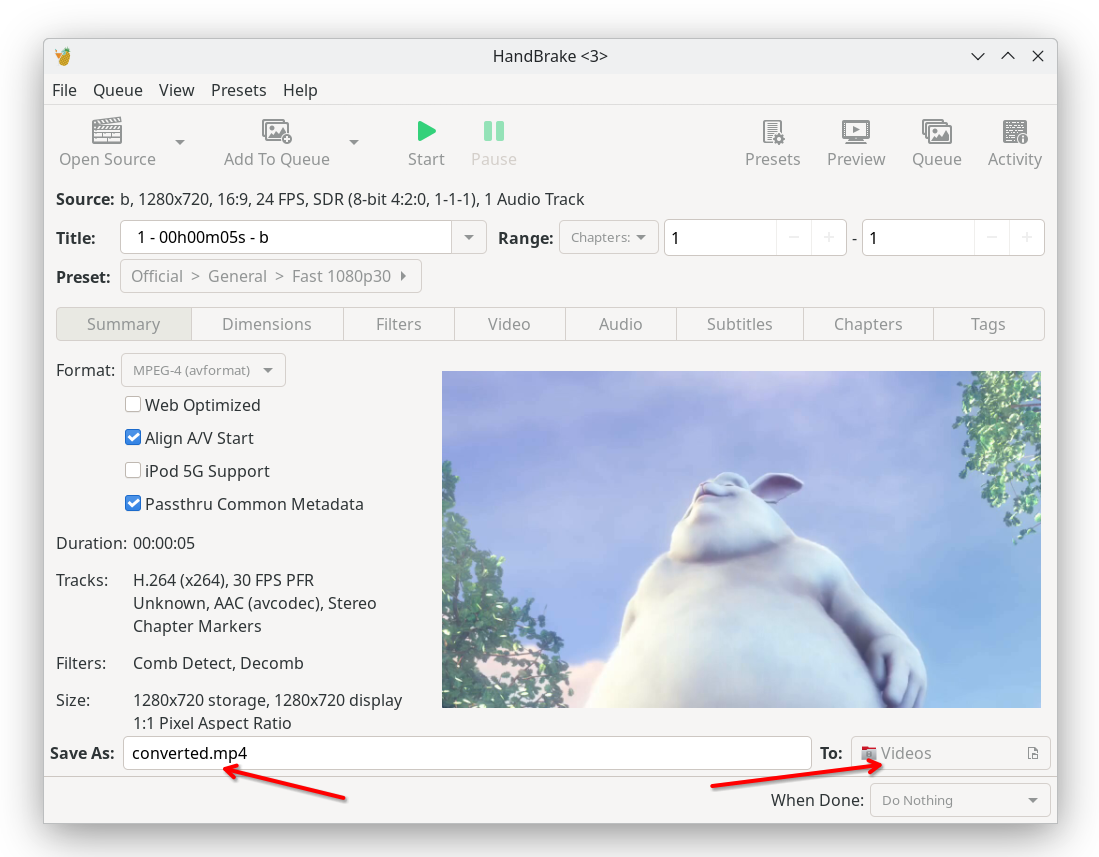Open the Presets panel icon
This screenshot has height=857, width=1099.
[x=772, y=131]
